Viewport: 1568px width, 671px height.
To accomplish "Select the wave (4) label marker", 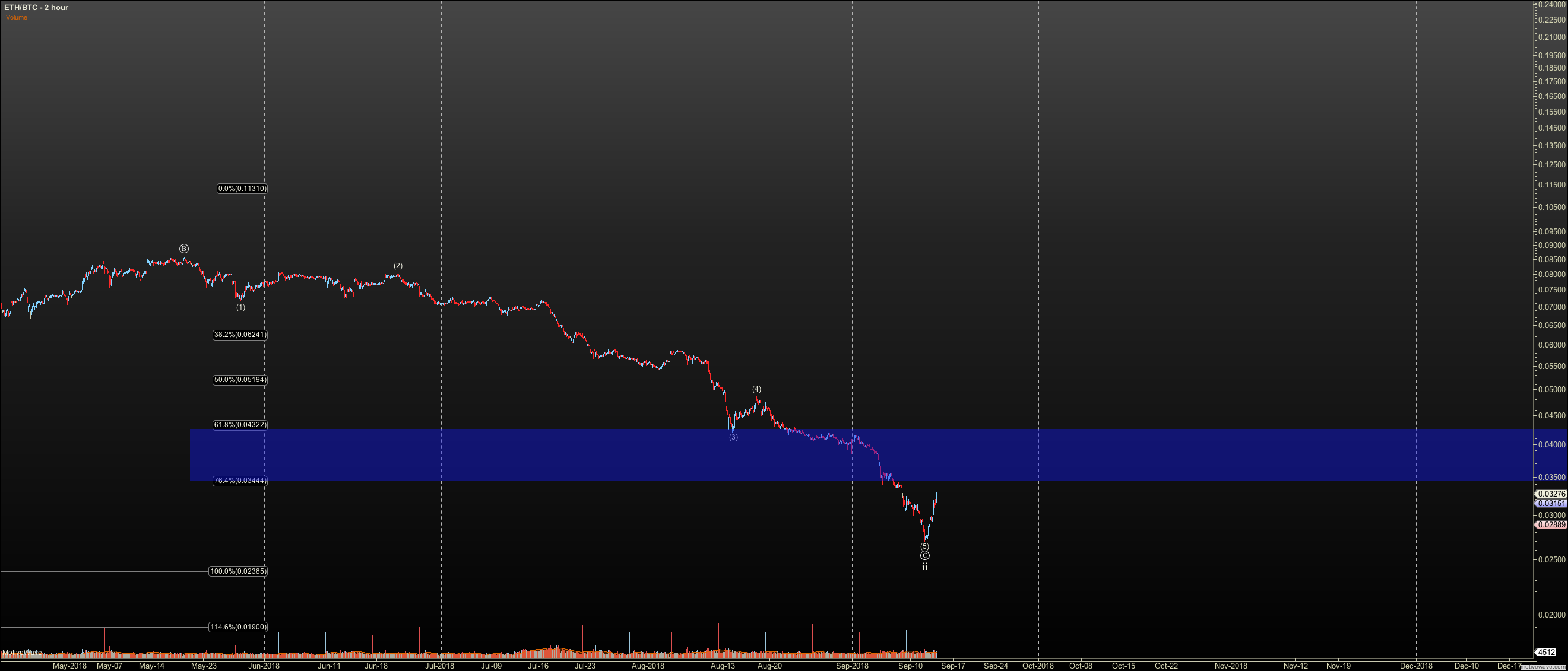I will (756, 389).
